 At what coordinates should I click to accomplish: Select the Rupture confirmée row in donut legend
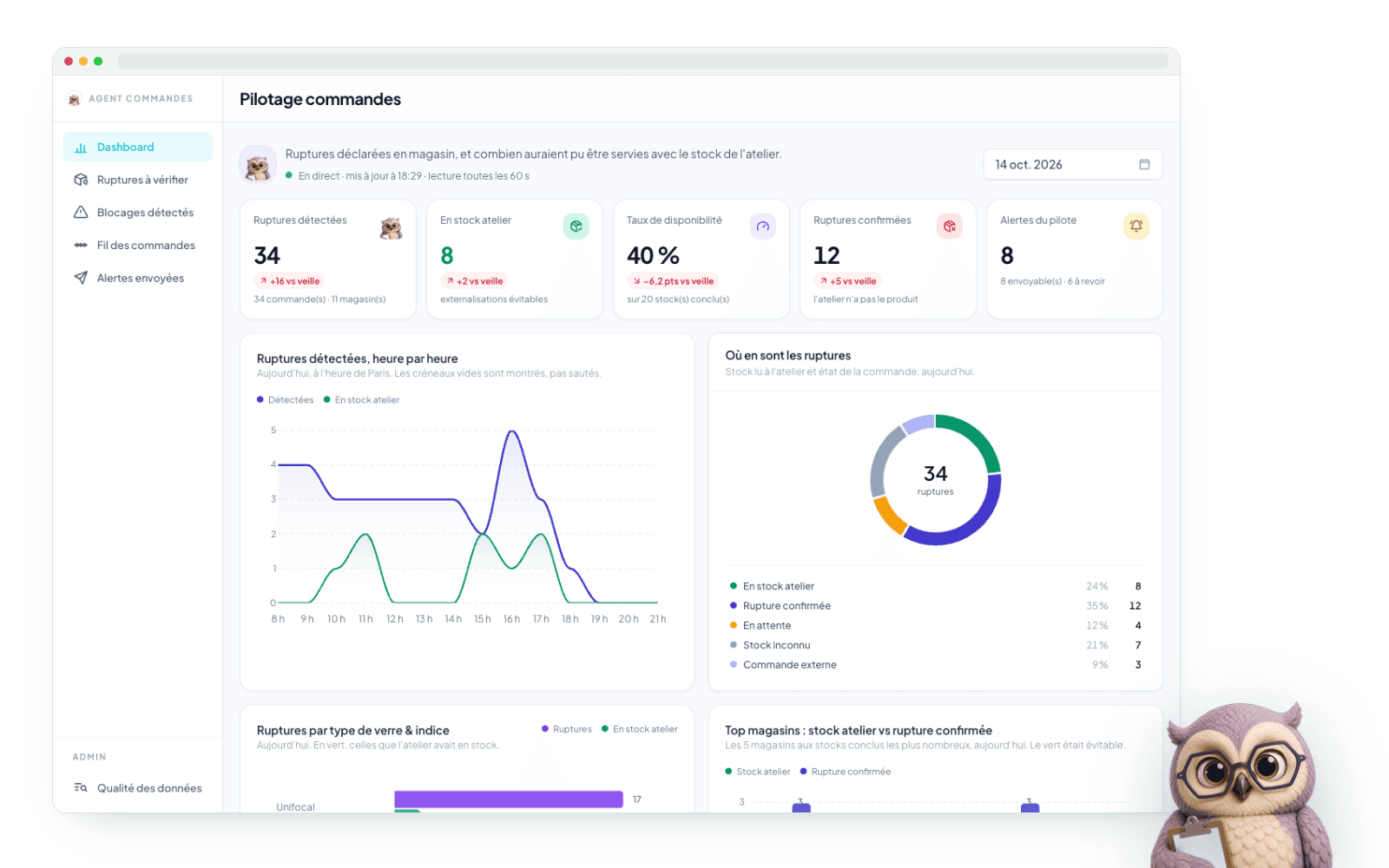(x=936, y=606)
